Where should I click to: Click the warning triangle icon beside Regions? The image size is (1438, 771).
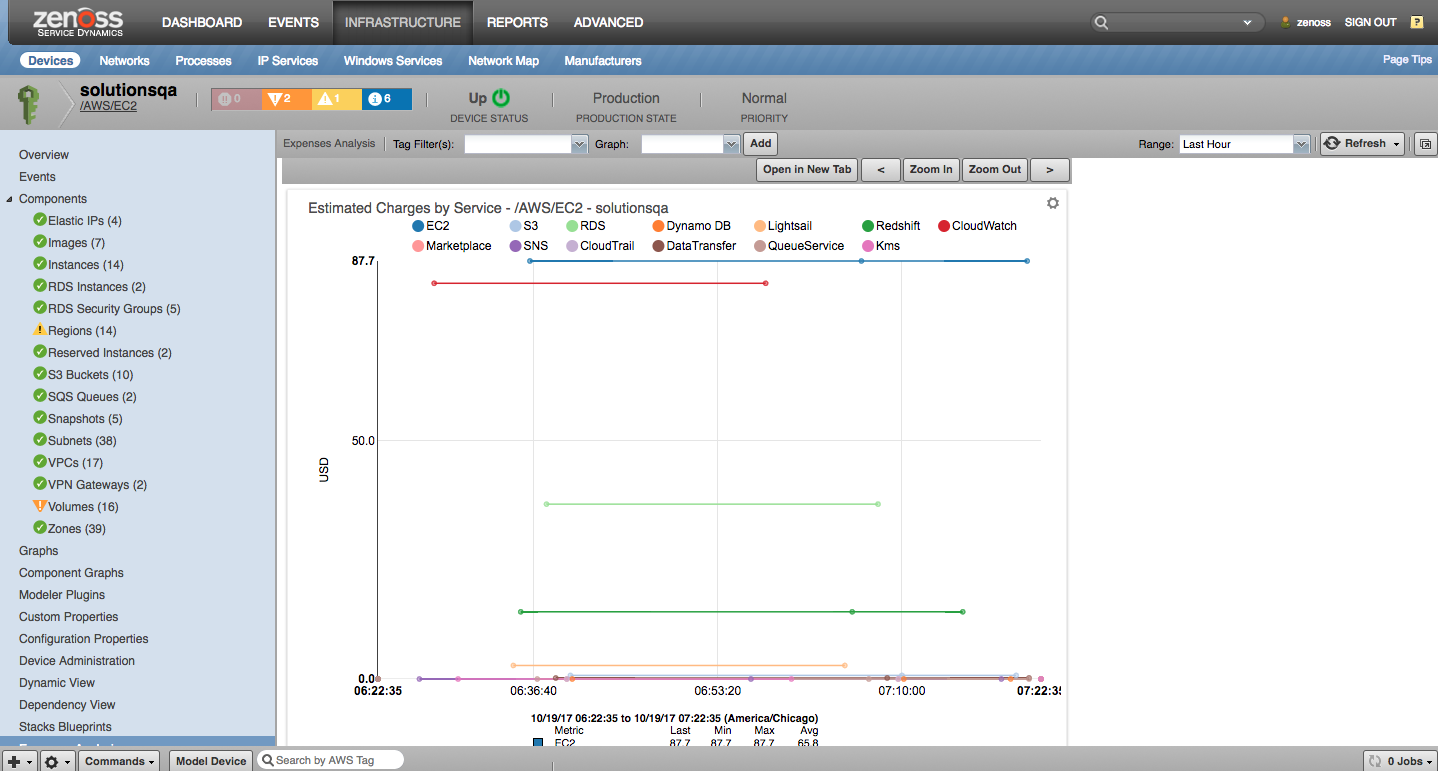coord(40,330)
